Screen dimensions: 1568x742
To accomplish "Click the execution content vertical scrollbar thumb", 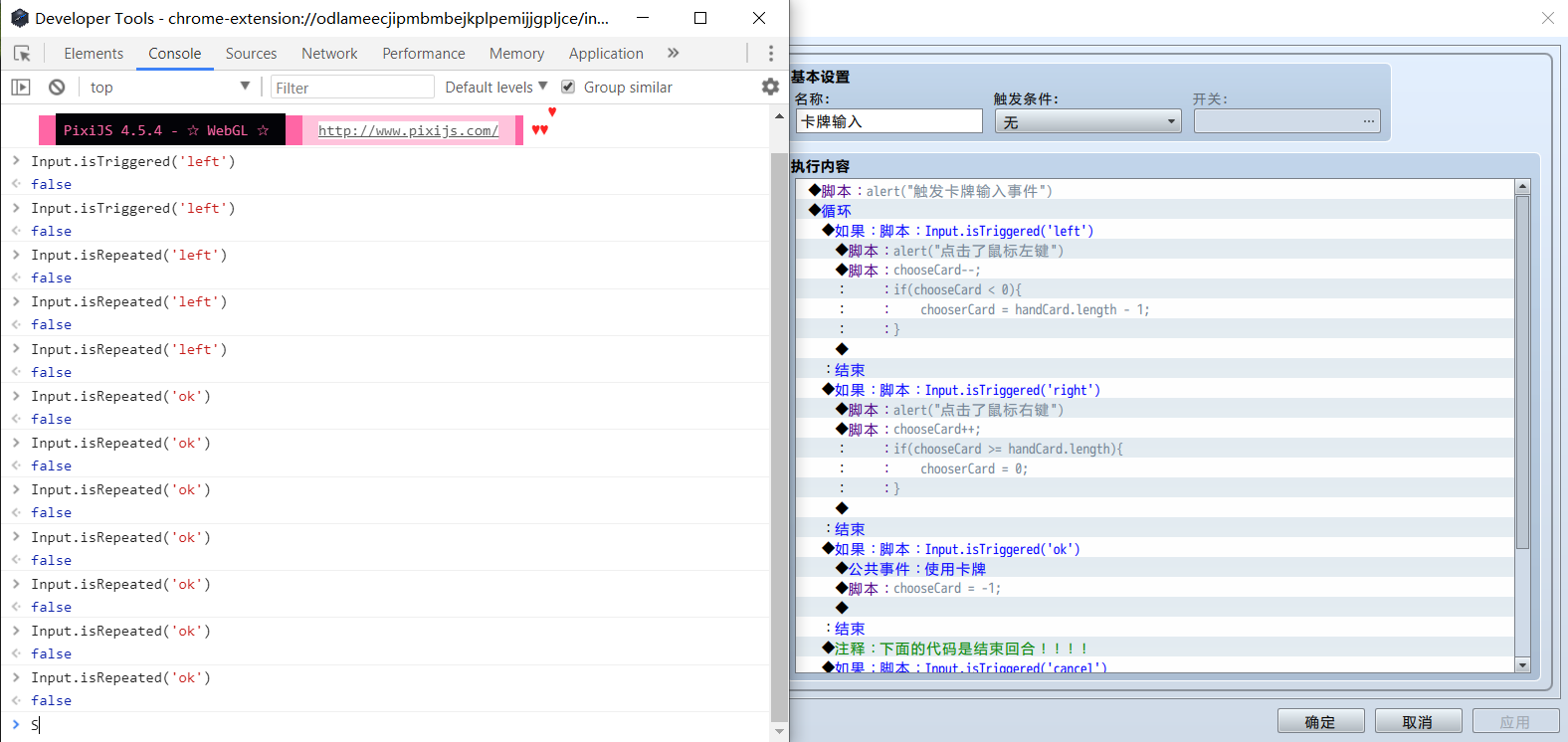I will [x=1522, y=372].
